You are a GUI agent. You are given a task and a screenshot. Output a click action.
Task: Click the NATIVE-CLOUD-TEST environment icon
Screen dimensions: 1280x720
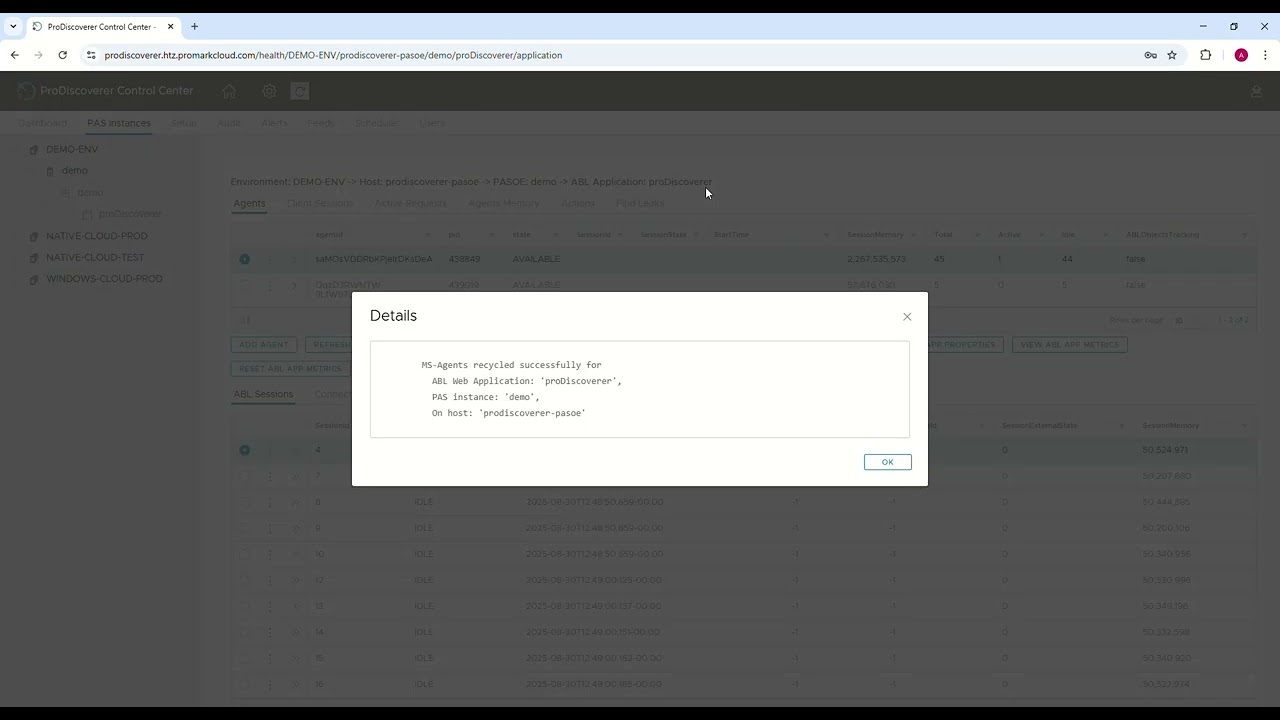coord(34,258)
